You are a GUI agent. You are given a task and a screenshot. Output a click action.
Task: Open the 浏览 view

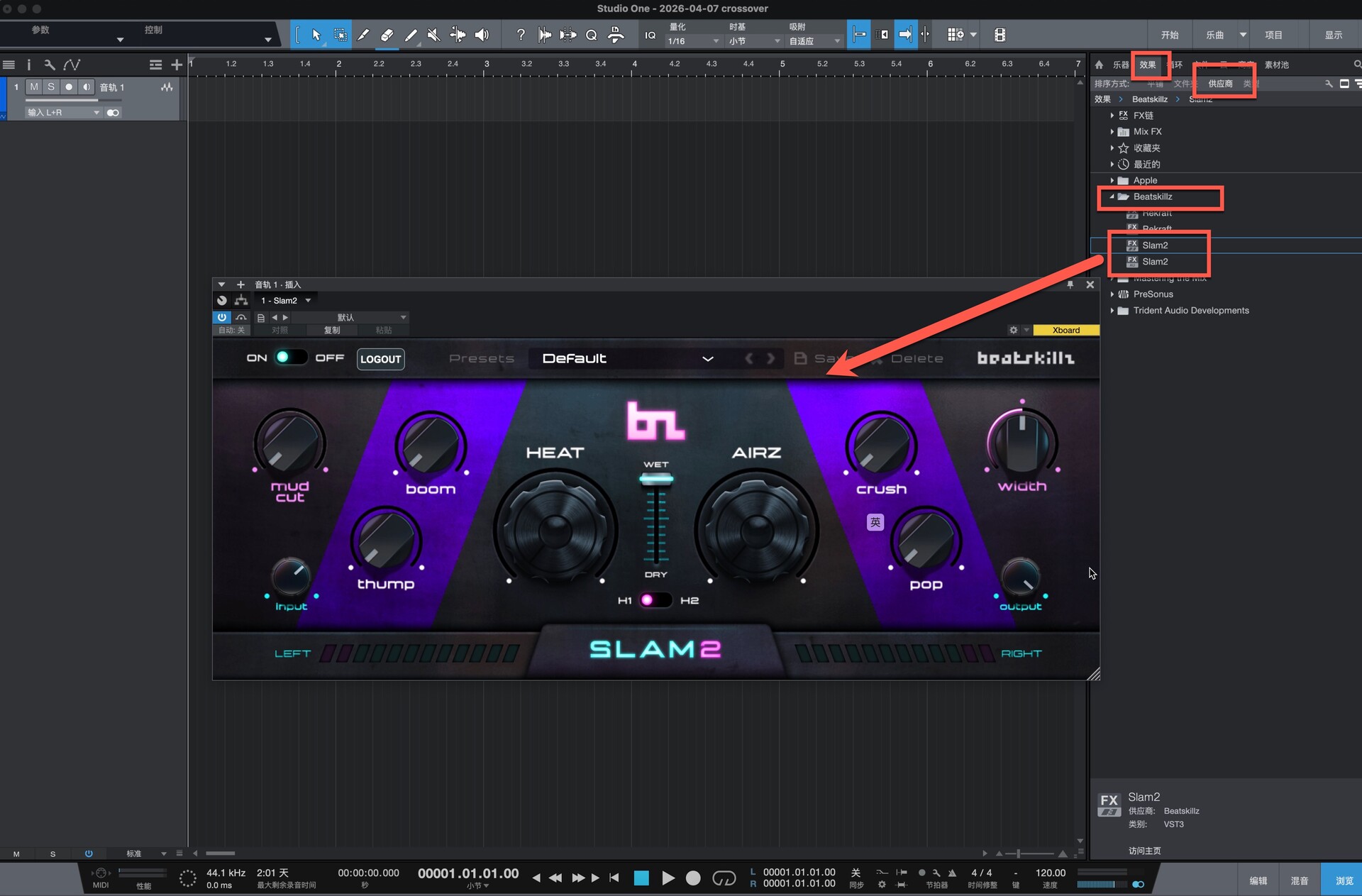pyautogui.click(x=1344, y=880)
